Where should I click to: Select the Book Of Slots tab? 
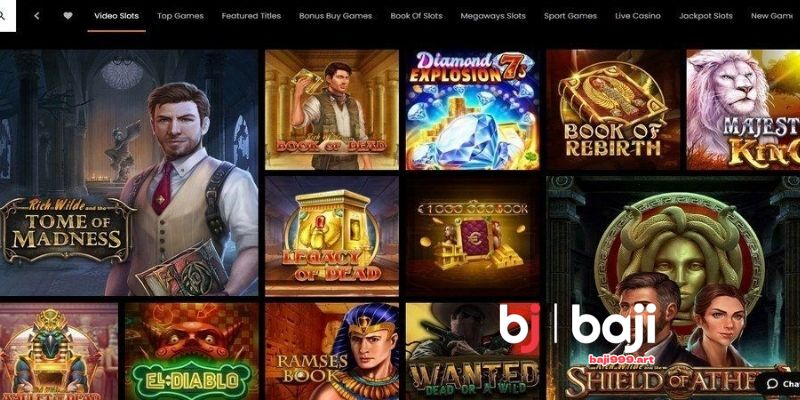(x=416, y=16)
